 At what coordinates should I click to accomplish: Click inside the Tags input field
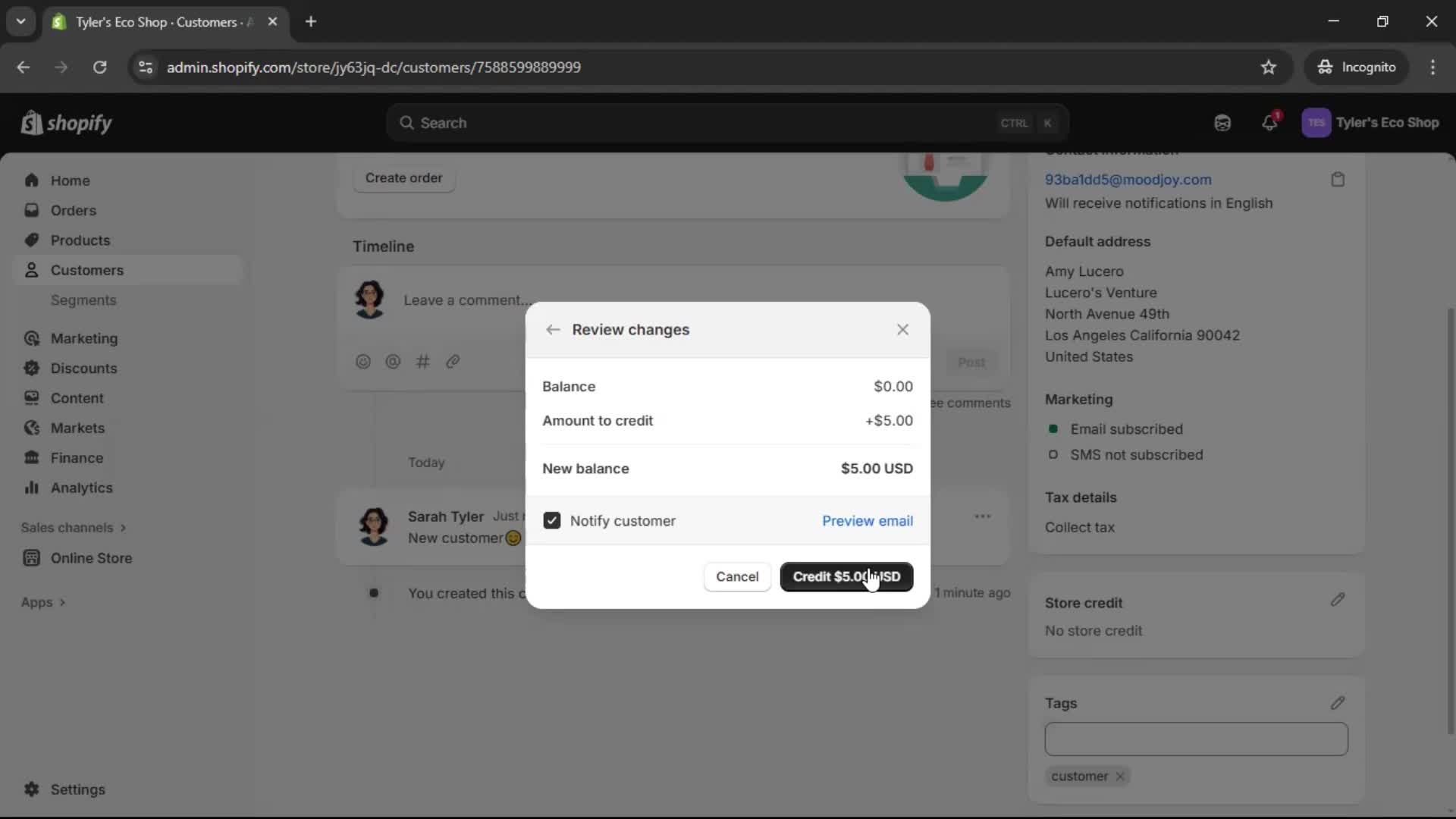(1196, 739)
